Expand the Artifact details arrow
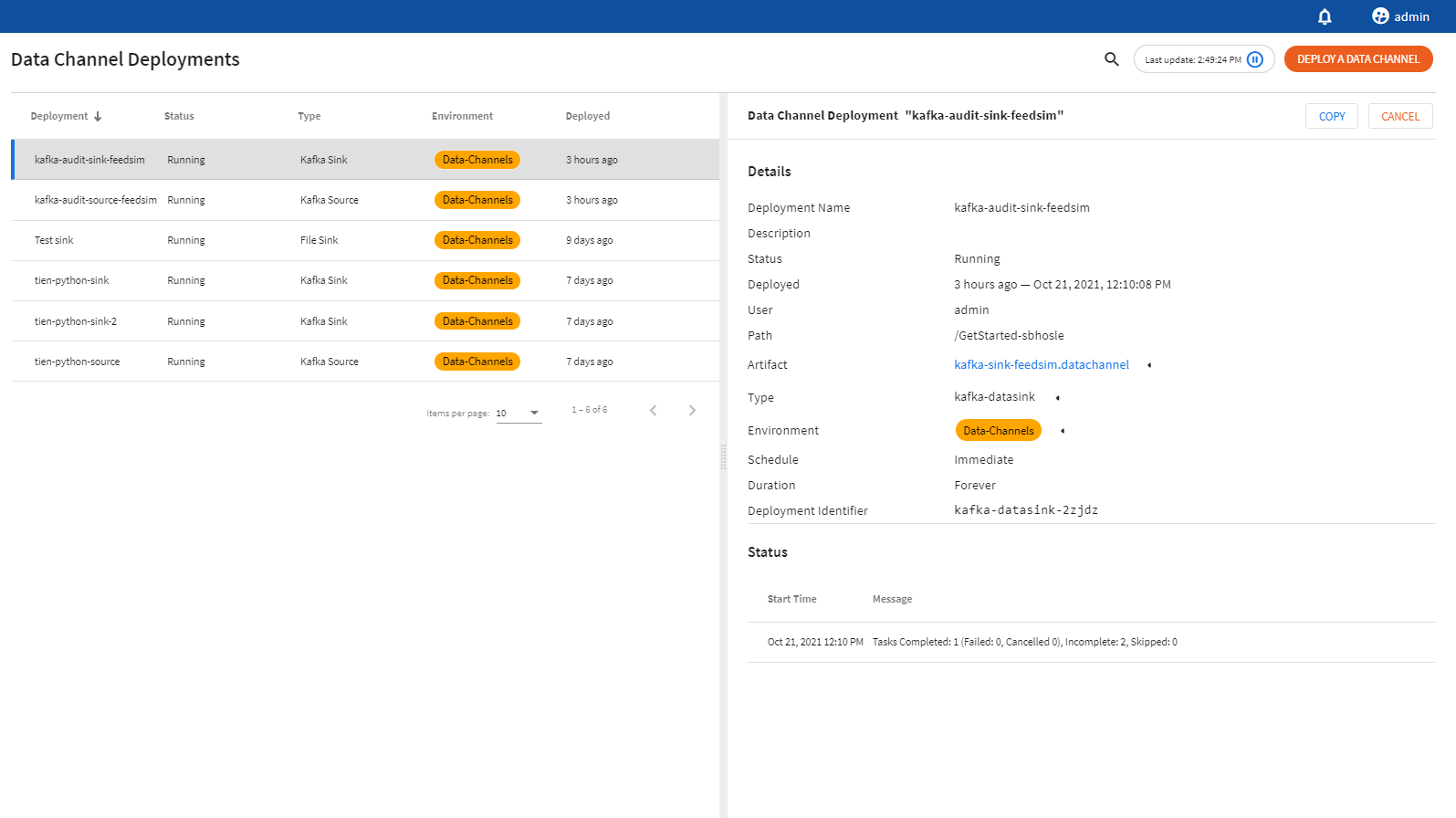1456x818 pixels. (x=1149, y=365)
